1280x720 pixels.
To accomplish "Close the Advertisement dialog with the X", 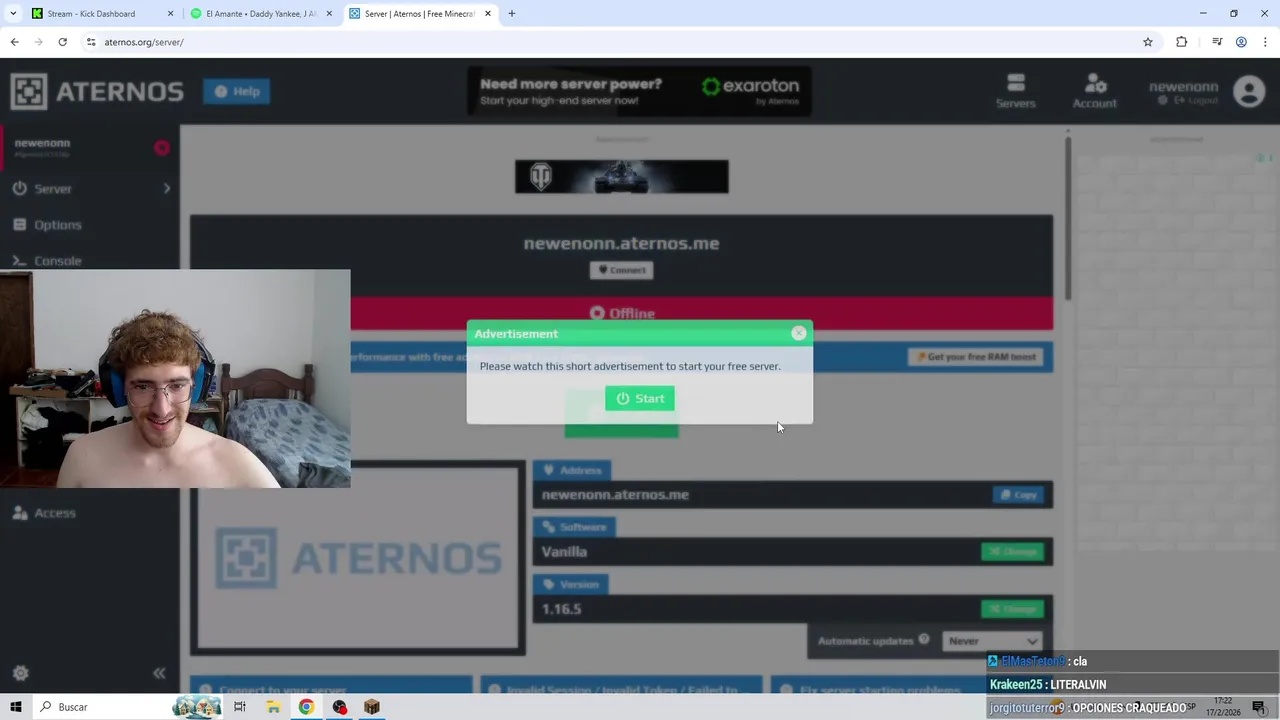I will 798,333.
